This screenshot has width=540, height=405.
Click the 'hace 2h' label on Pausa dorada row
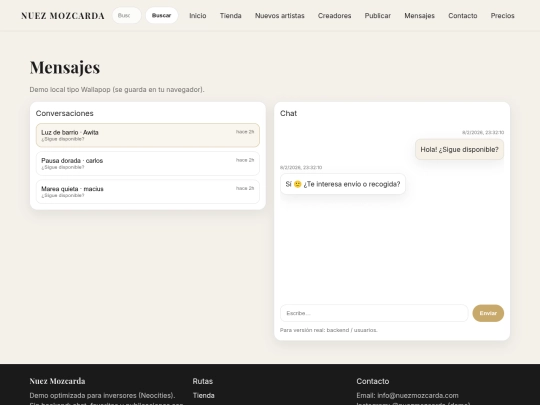click(245, 160)
